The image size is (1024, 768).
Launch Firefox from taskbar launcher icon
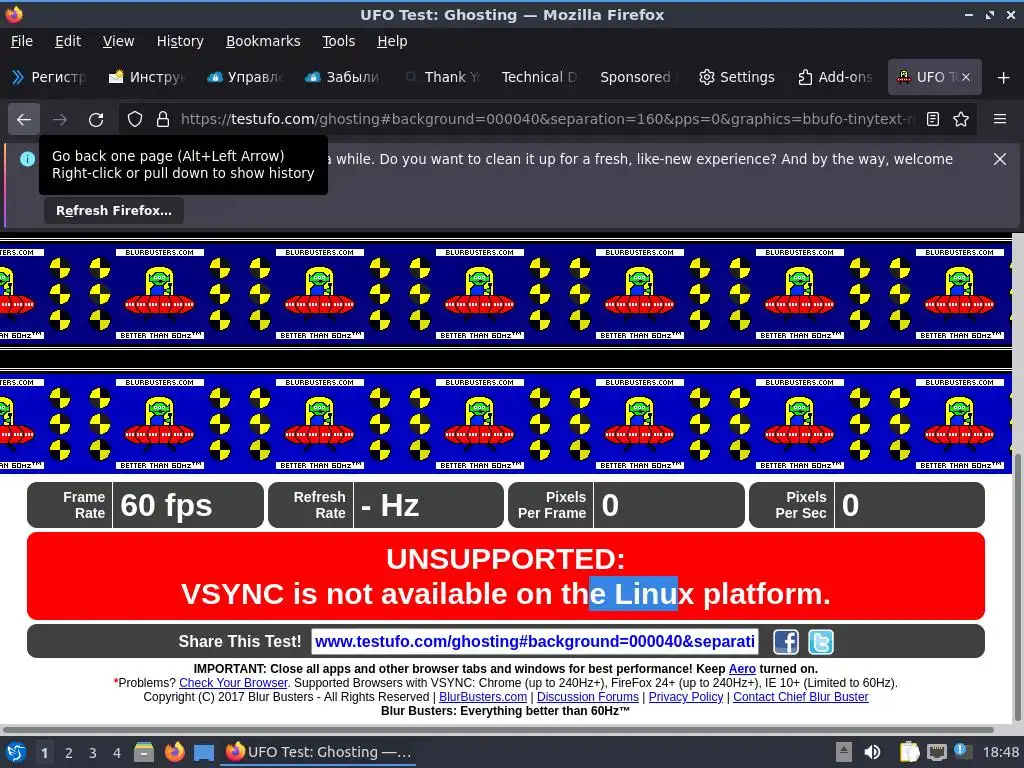[174, 752]
